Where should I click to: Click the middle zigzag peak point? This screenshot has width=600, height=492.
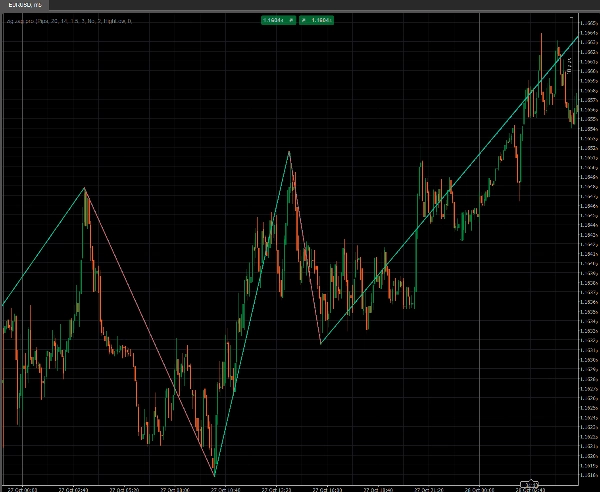tap(290, 152)
